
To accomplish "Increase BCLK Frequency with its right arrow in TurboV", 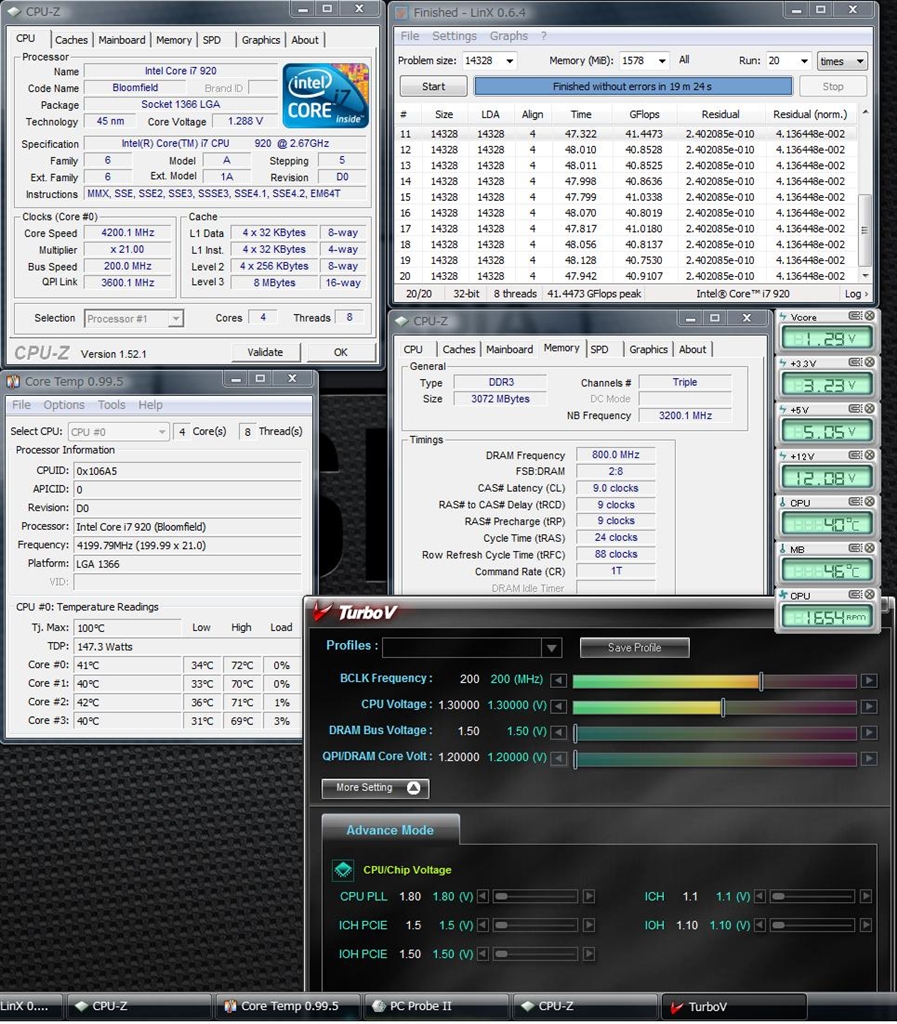I will click(x=869, y=680).
